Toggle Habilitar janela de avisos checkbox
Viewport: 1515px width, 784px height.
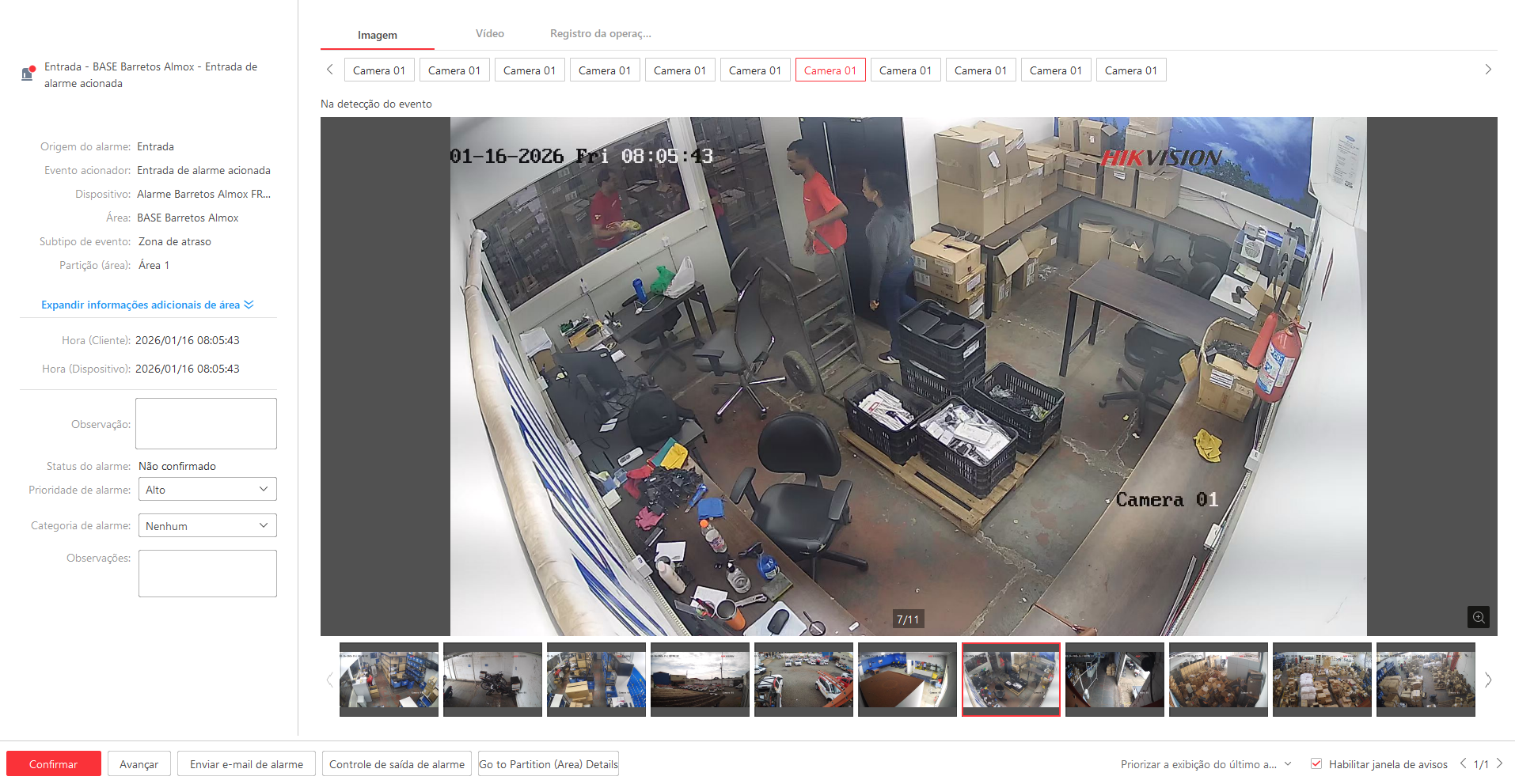tap(1316, 763)
